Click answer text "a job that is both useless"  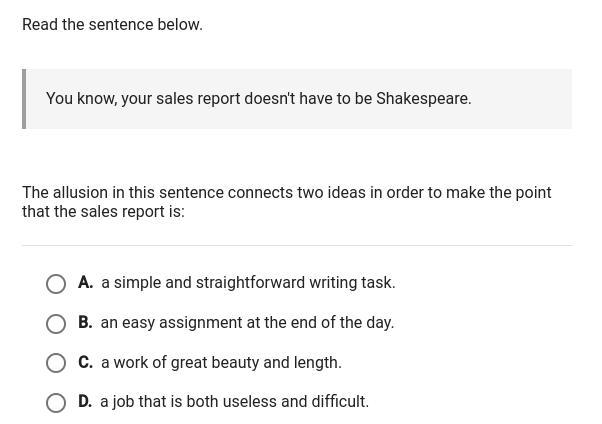tap(234, 402)
